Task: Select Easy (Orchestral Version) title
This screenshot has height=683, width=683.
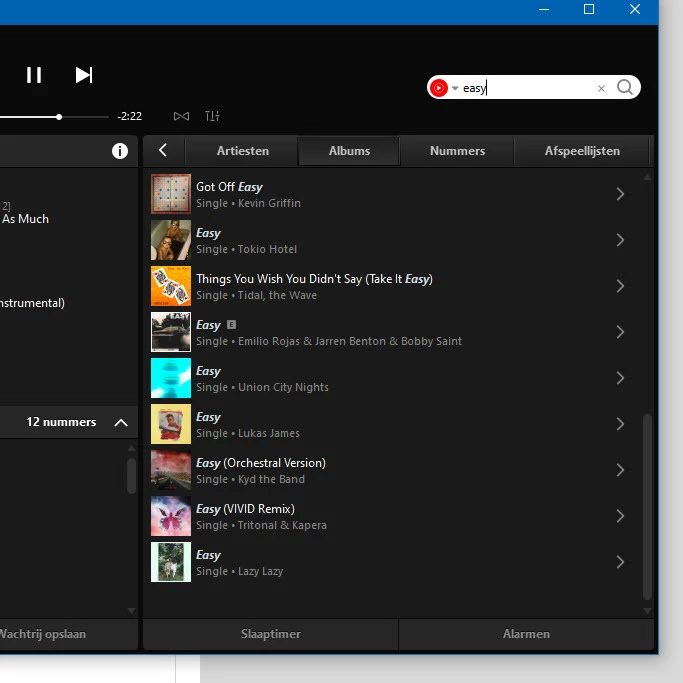Action: (260, 463)
